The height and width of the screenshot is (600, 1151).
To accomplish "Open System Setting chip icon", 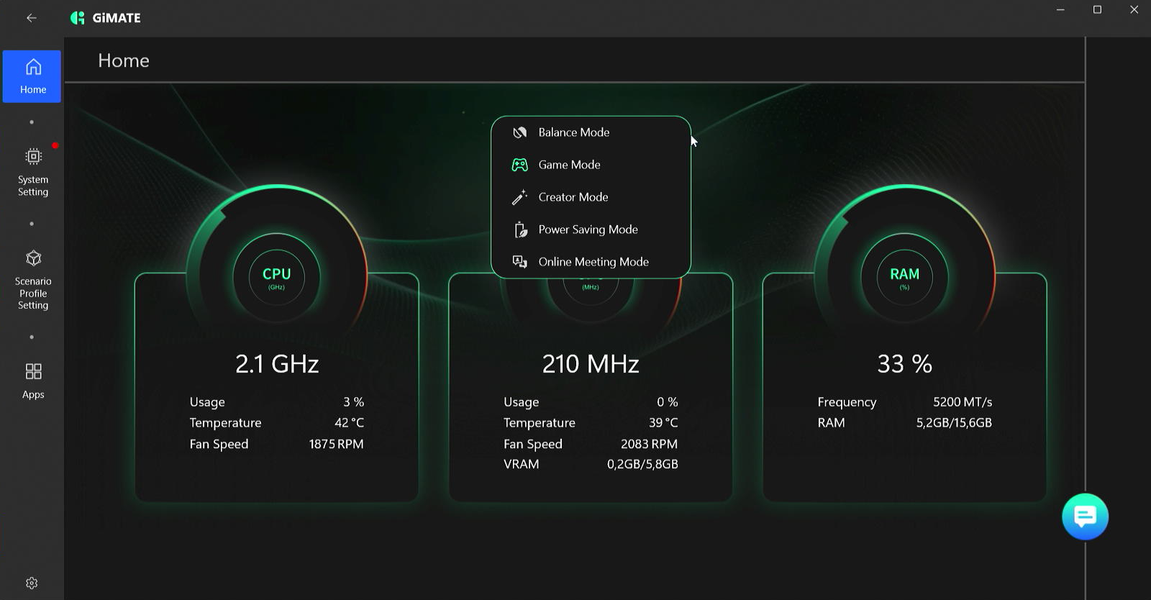I will [x=33, y=156].
